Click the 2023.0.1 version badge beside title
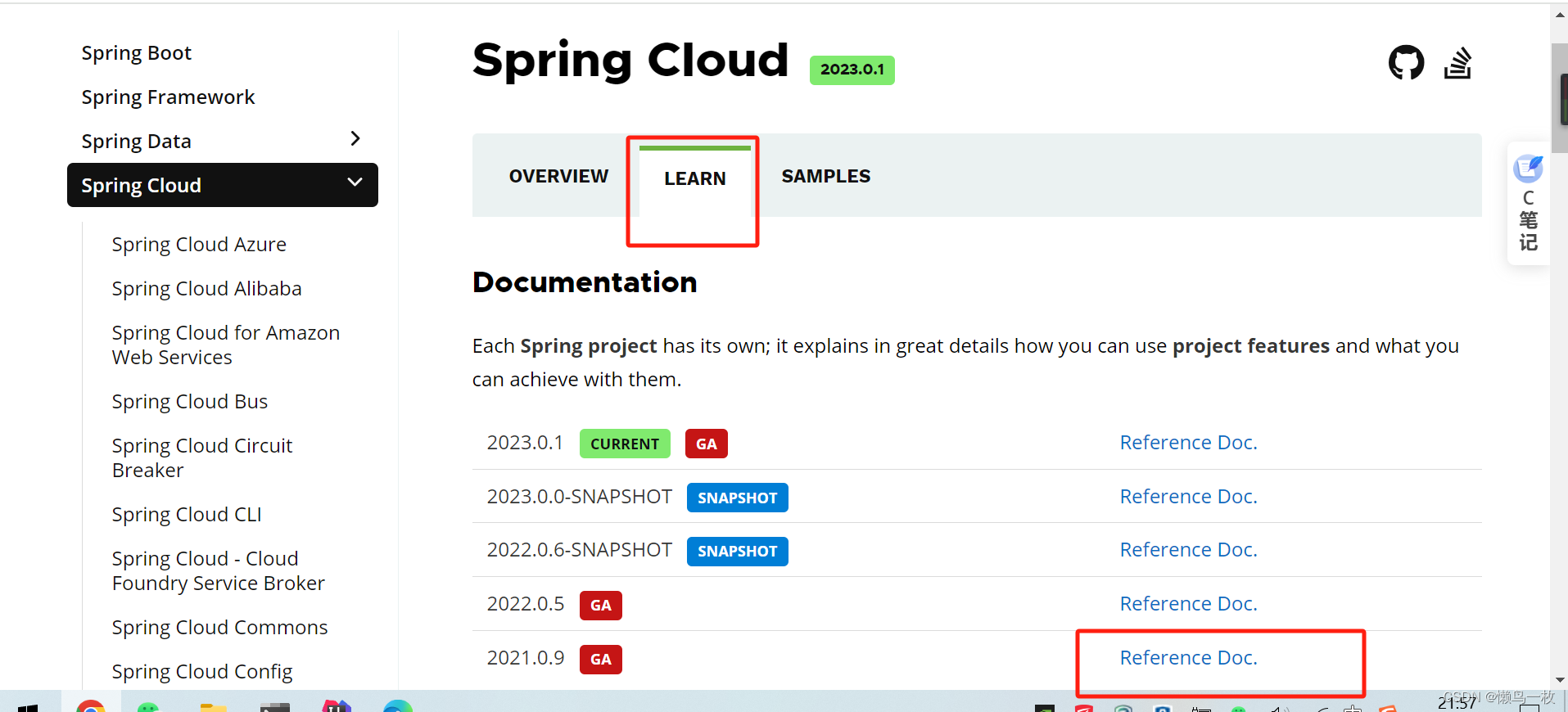This screenshot has height=712, width=1568. pos(852,70)
